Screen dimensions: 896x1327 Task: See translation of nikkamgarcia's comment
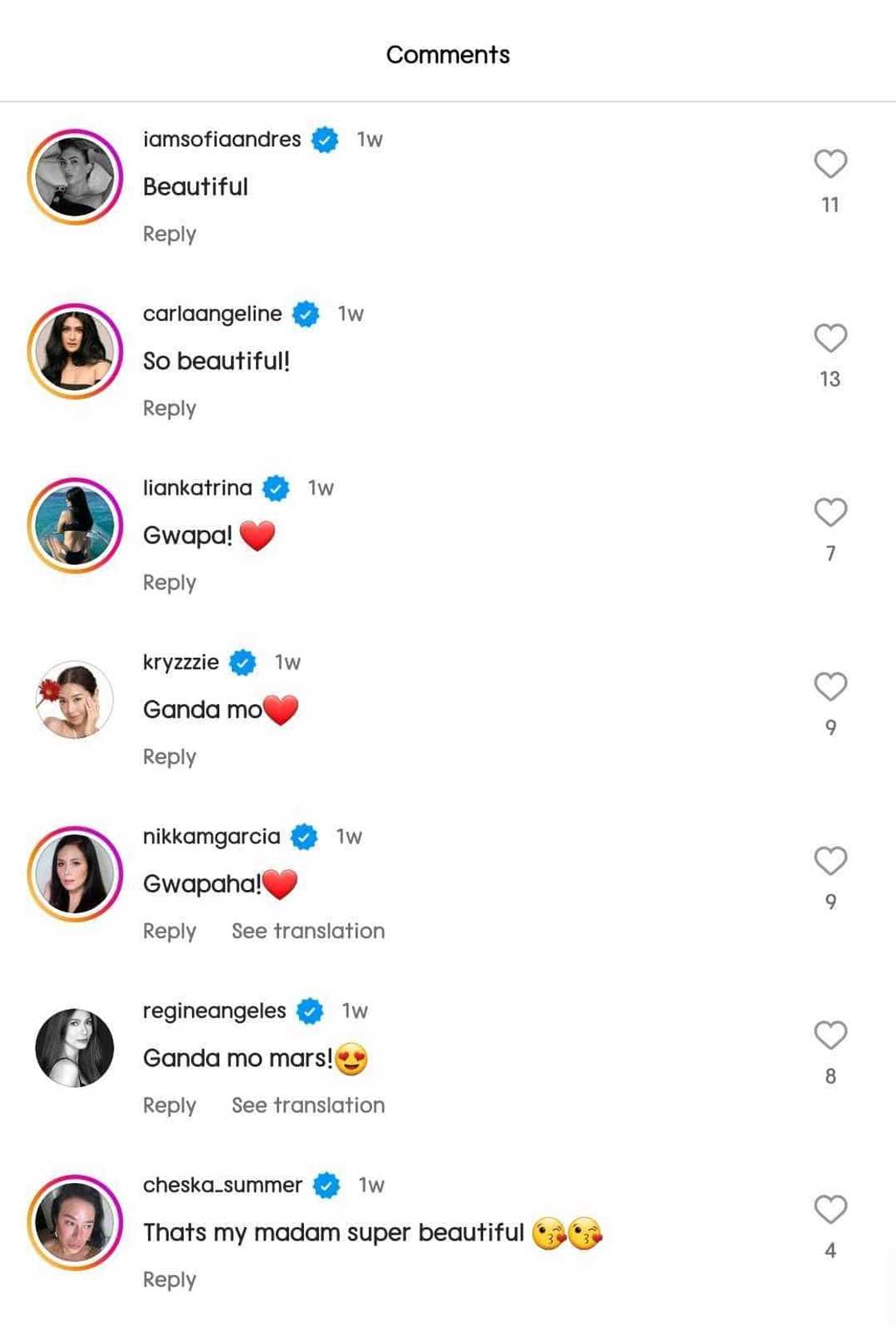coord(308,932)
